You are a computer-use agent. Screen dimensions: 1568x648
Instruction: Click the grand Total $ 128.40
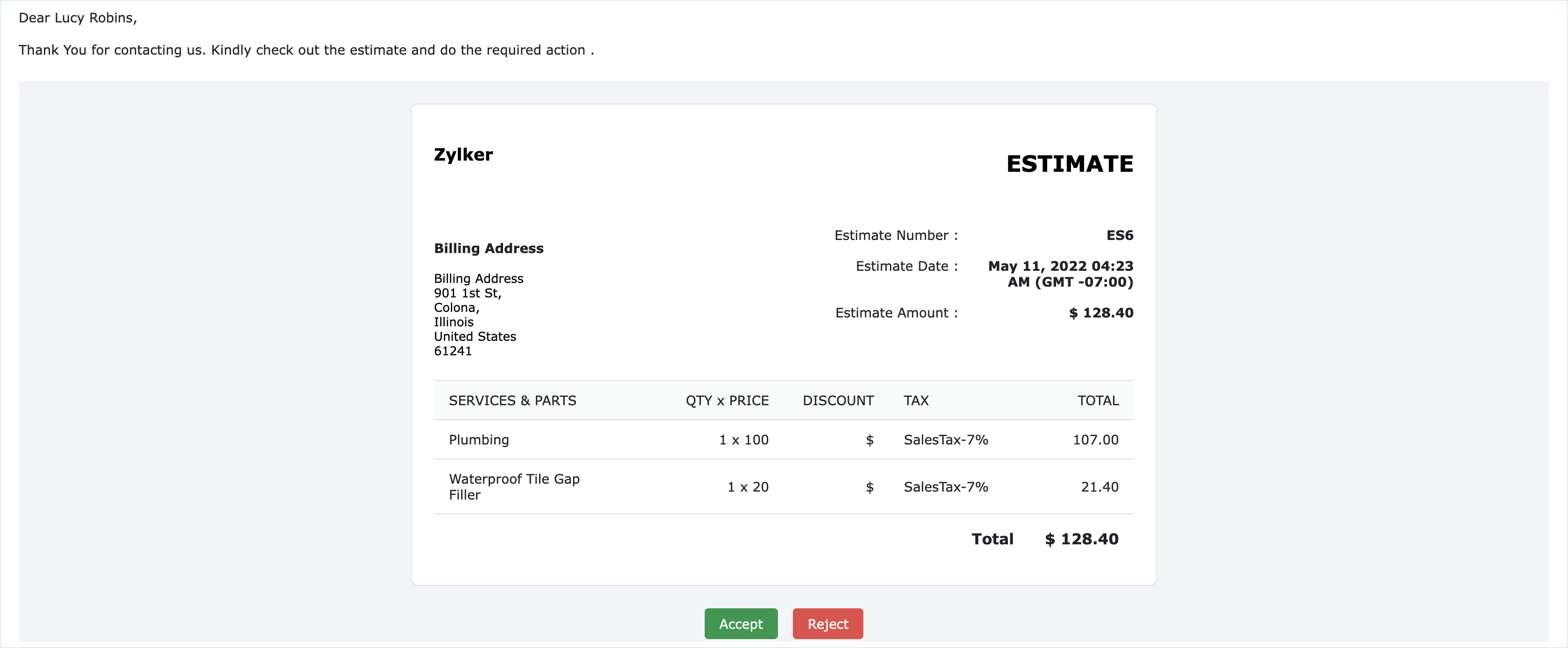point(1081,539)
